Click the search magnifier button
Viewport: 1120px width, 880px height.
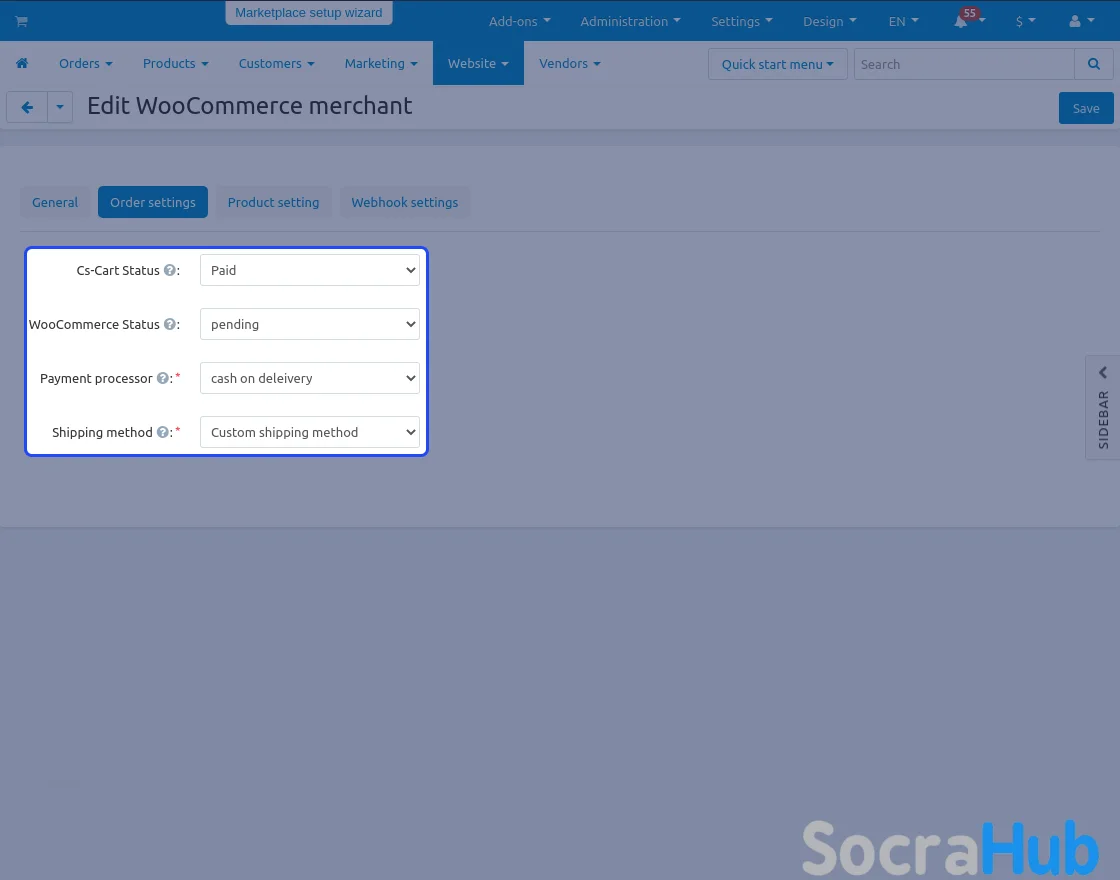(x=1093, y=64)
